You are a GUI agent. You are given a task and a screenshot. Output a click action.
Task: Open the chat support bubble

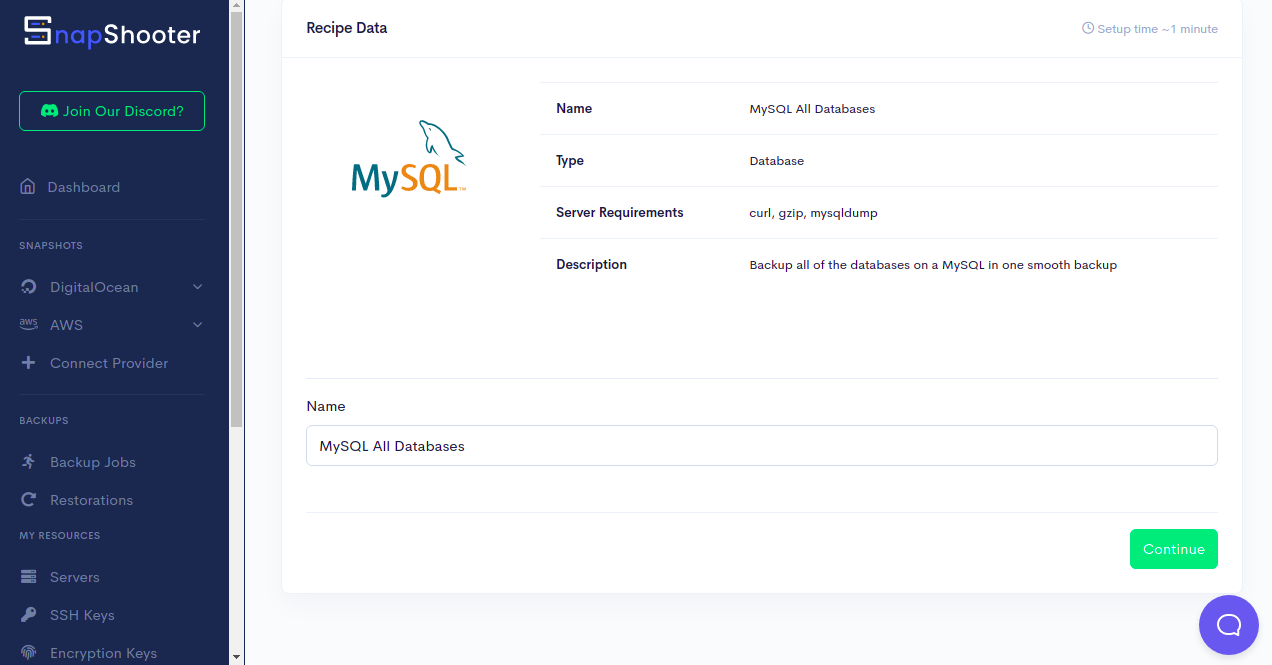pyautogui.click(x=1228, y=625)
